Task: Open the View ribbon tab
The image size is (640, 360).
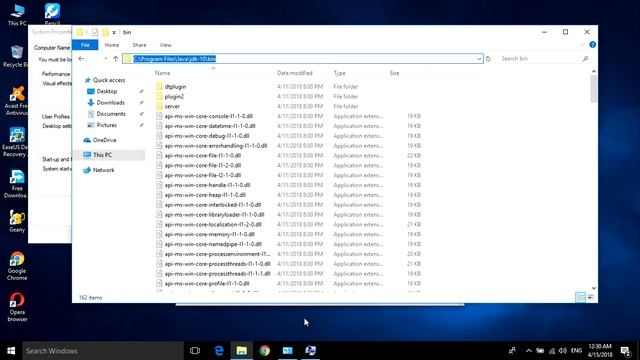Action: 165,45
